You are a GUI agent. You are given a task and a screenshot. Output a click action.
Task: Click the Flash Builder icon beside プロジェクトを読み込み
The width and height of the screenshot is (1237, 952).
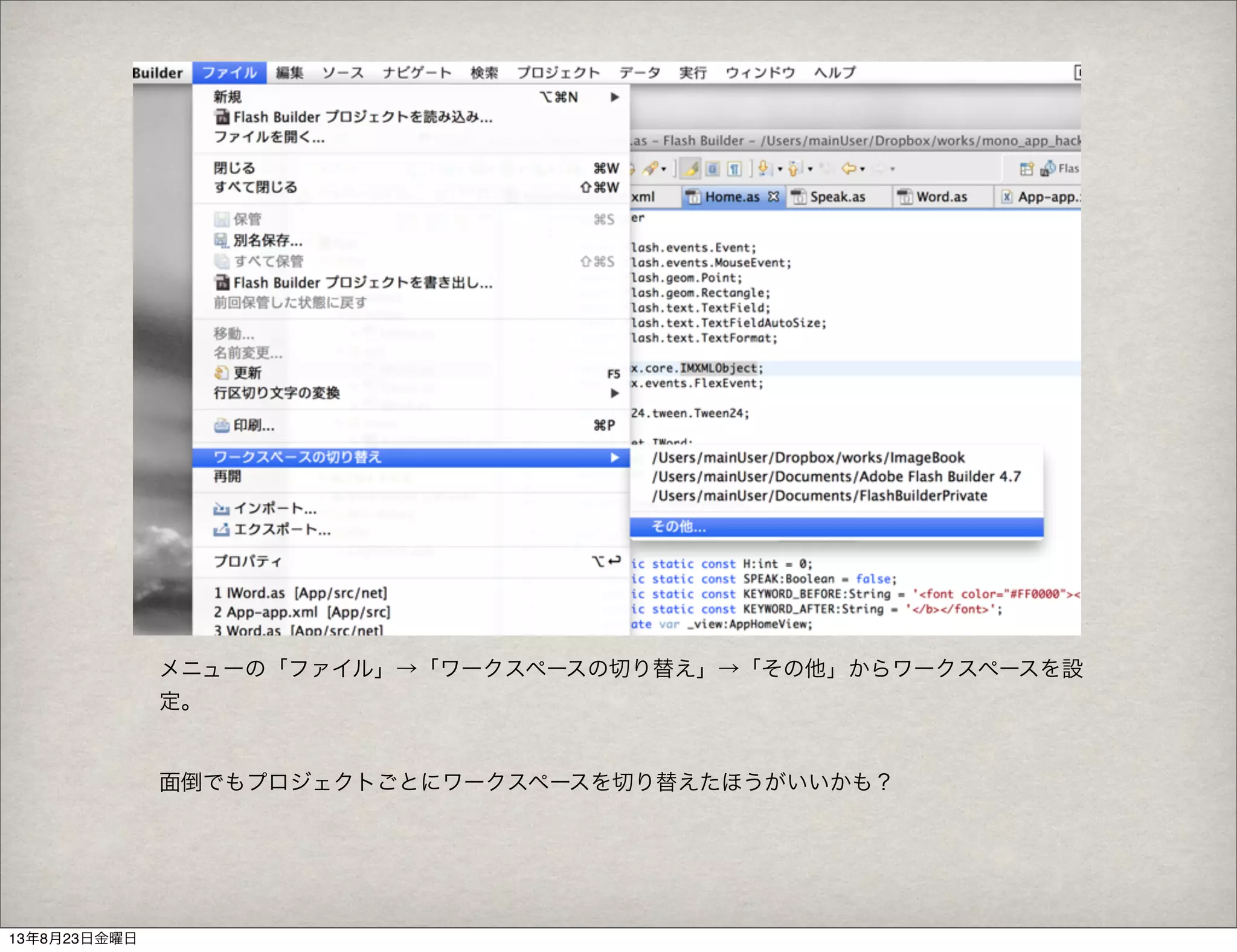click(222, 117)
